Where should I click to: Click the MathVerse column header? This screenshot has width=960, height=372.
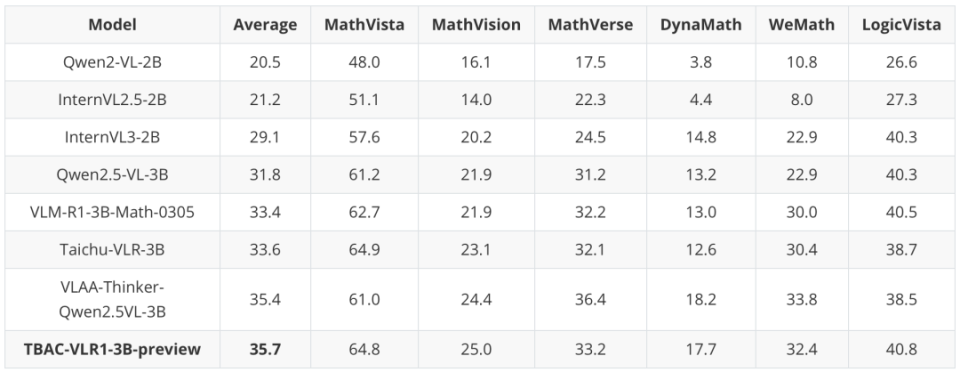590,24
